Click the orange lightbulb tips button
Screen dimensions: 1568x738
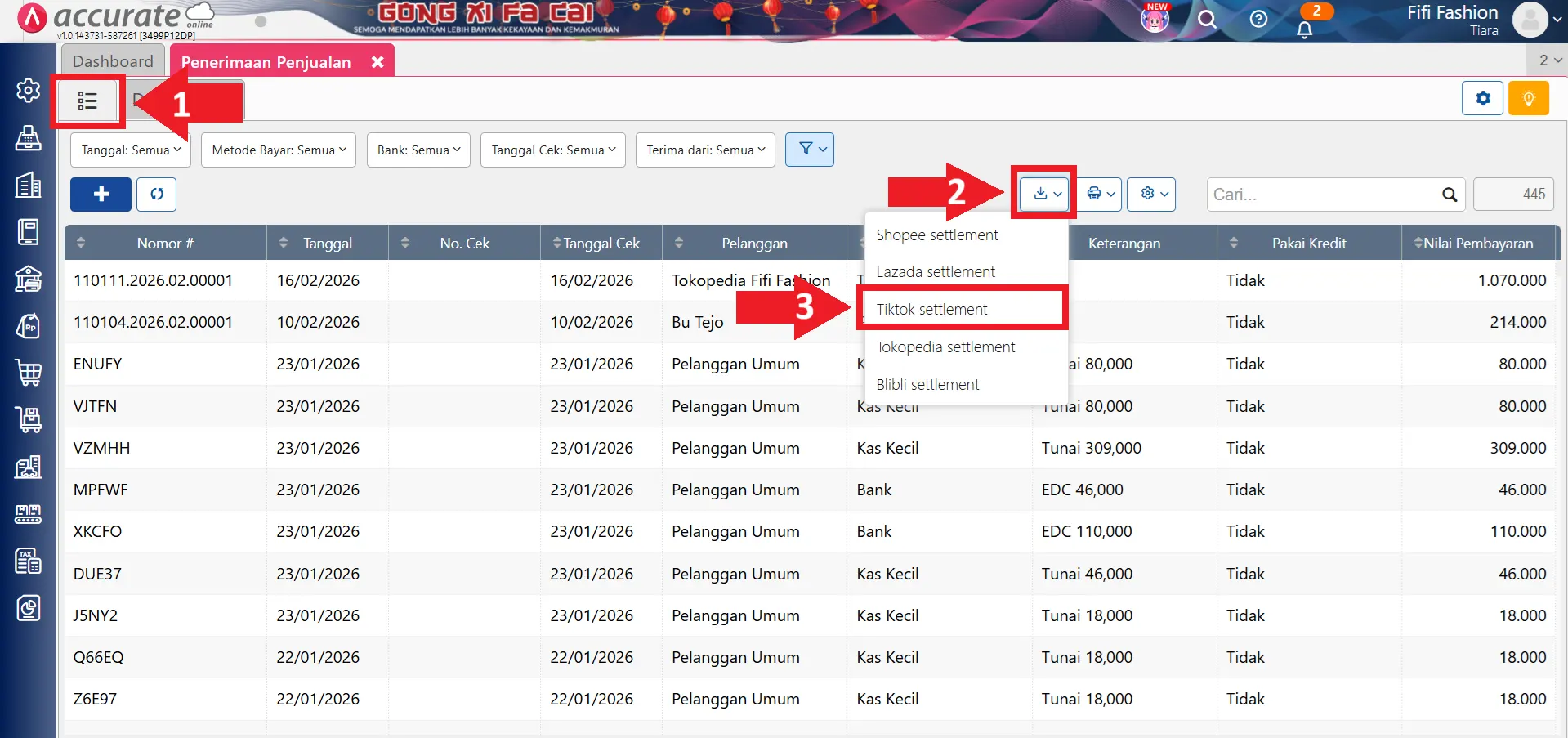tap(1528, 99)
